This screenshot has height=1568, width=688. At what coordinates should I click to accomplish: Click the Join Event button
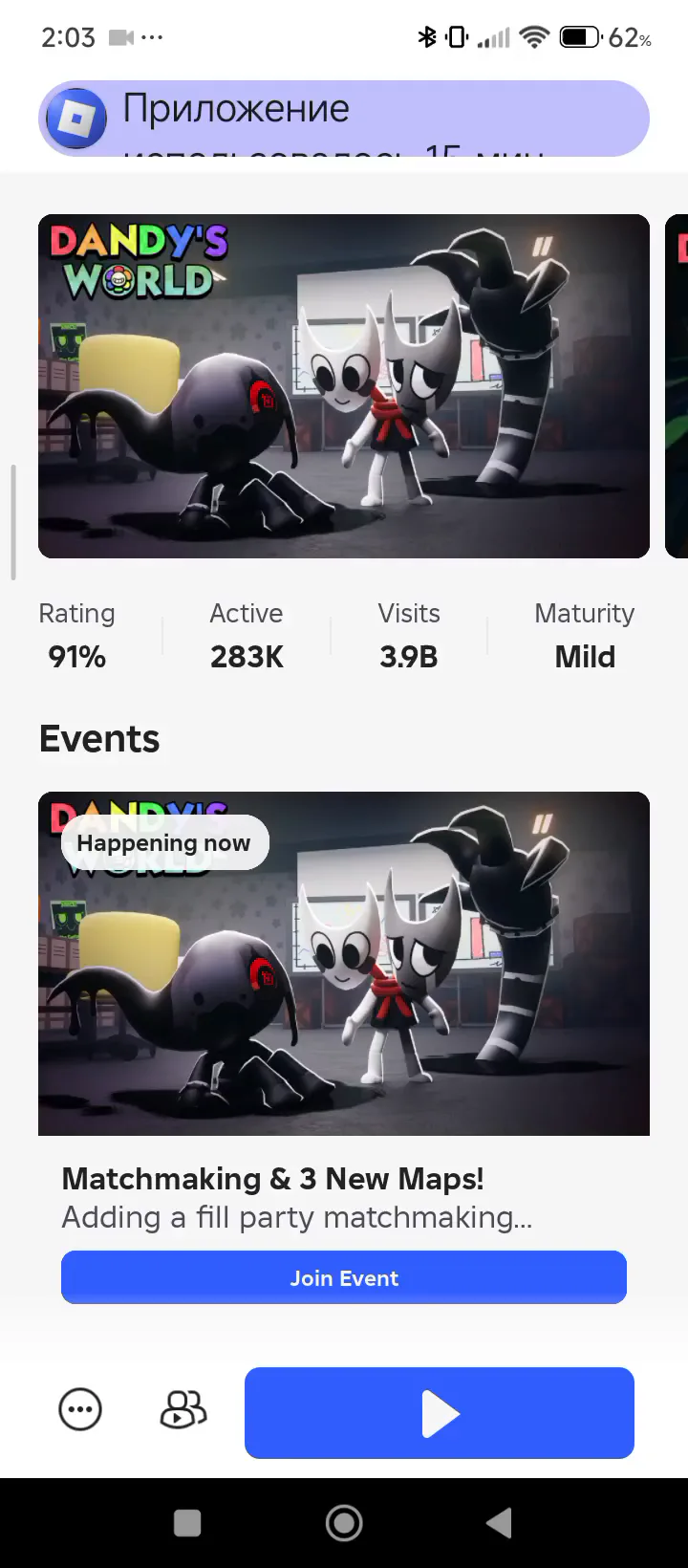point(344,1277)
